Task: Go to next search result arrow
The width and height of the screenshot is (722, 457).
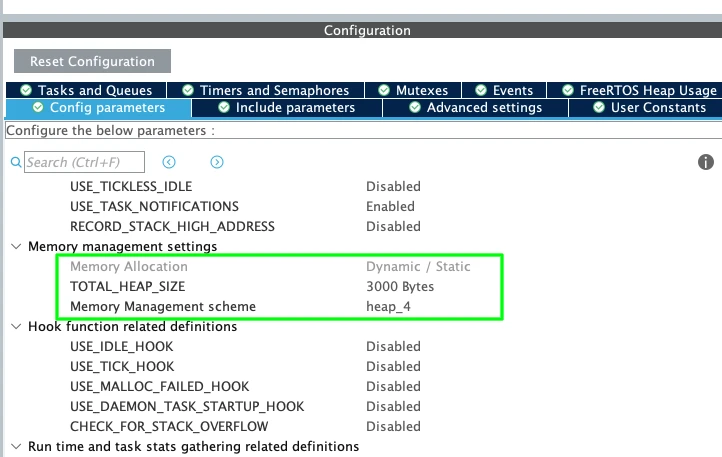Action: [x=217, y=162]
